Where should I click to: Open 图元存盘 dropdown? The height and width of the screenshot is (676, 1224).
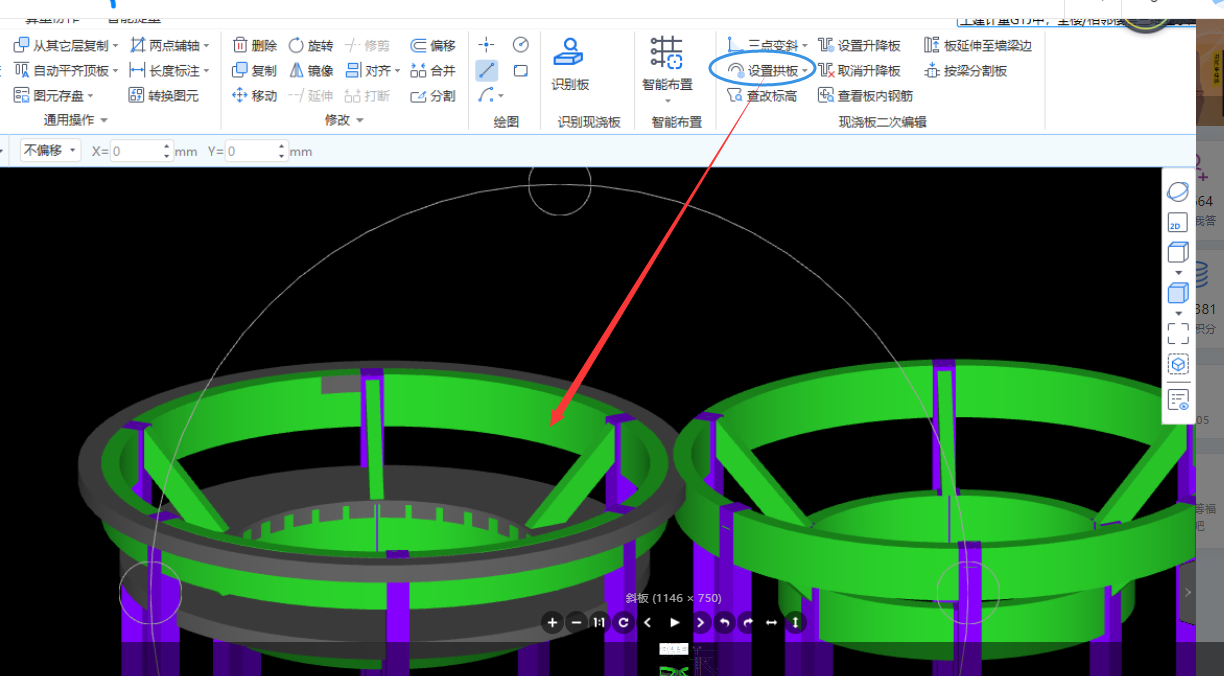click(90, 96)
